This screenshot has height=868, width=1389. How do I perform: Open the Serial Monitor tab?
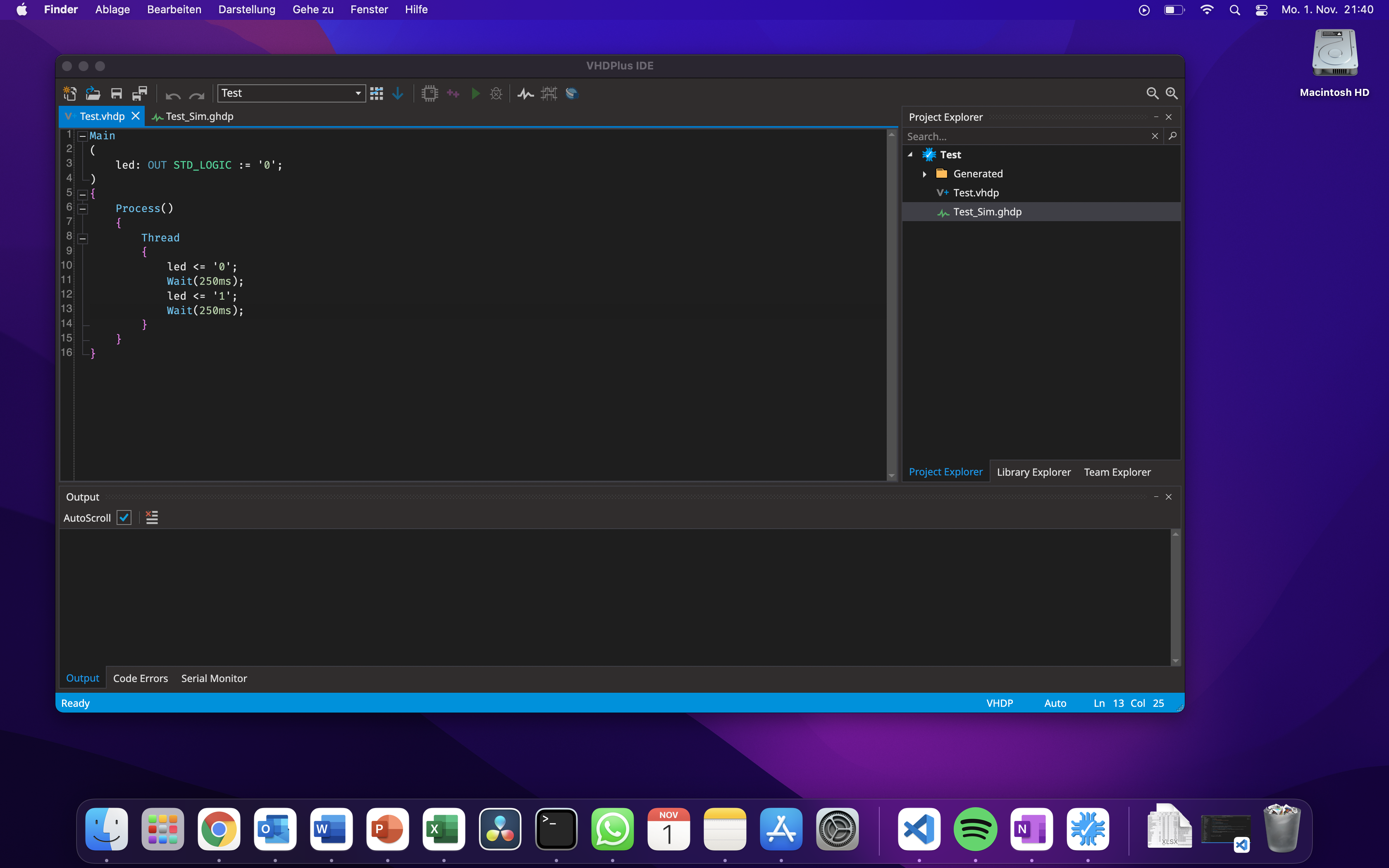coord(214,678)
